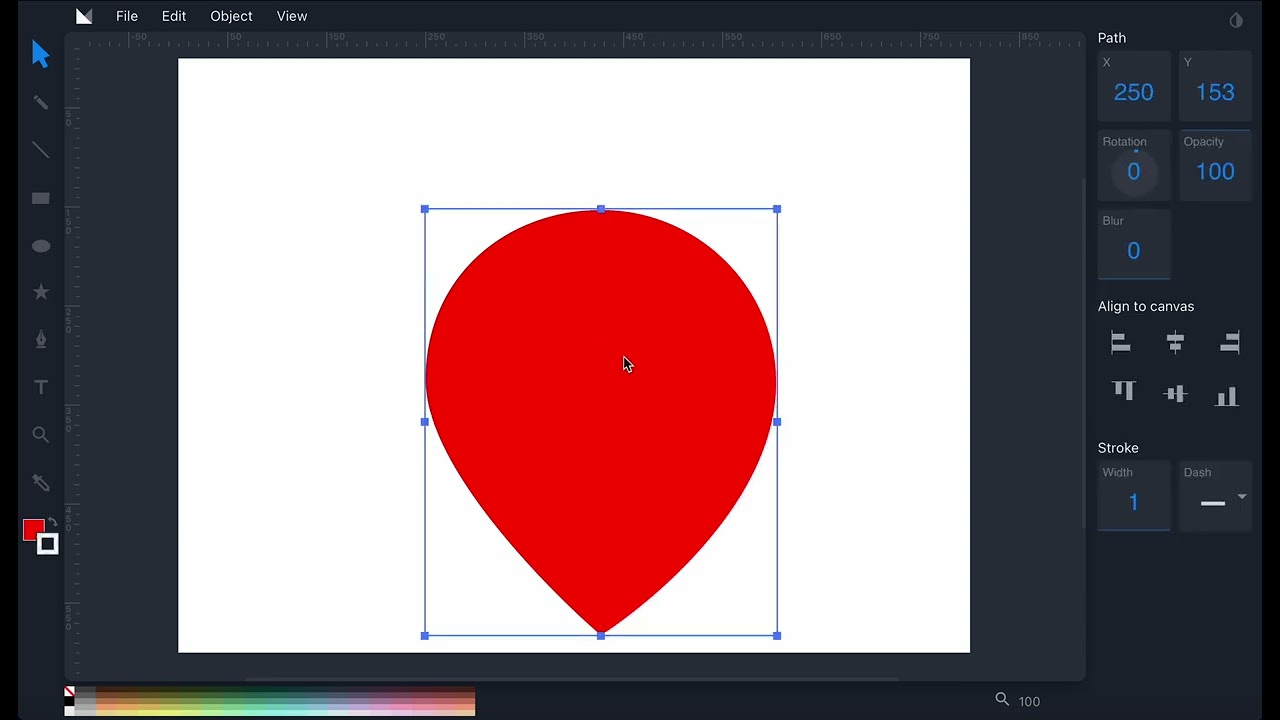Open the File menu
Image resolution: width=1280 pixels, height=720 pixels.
[127, 16]
